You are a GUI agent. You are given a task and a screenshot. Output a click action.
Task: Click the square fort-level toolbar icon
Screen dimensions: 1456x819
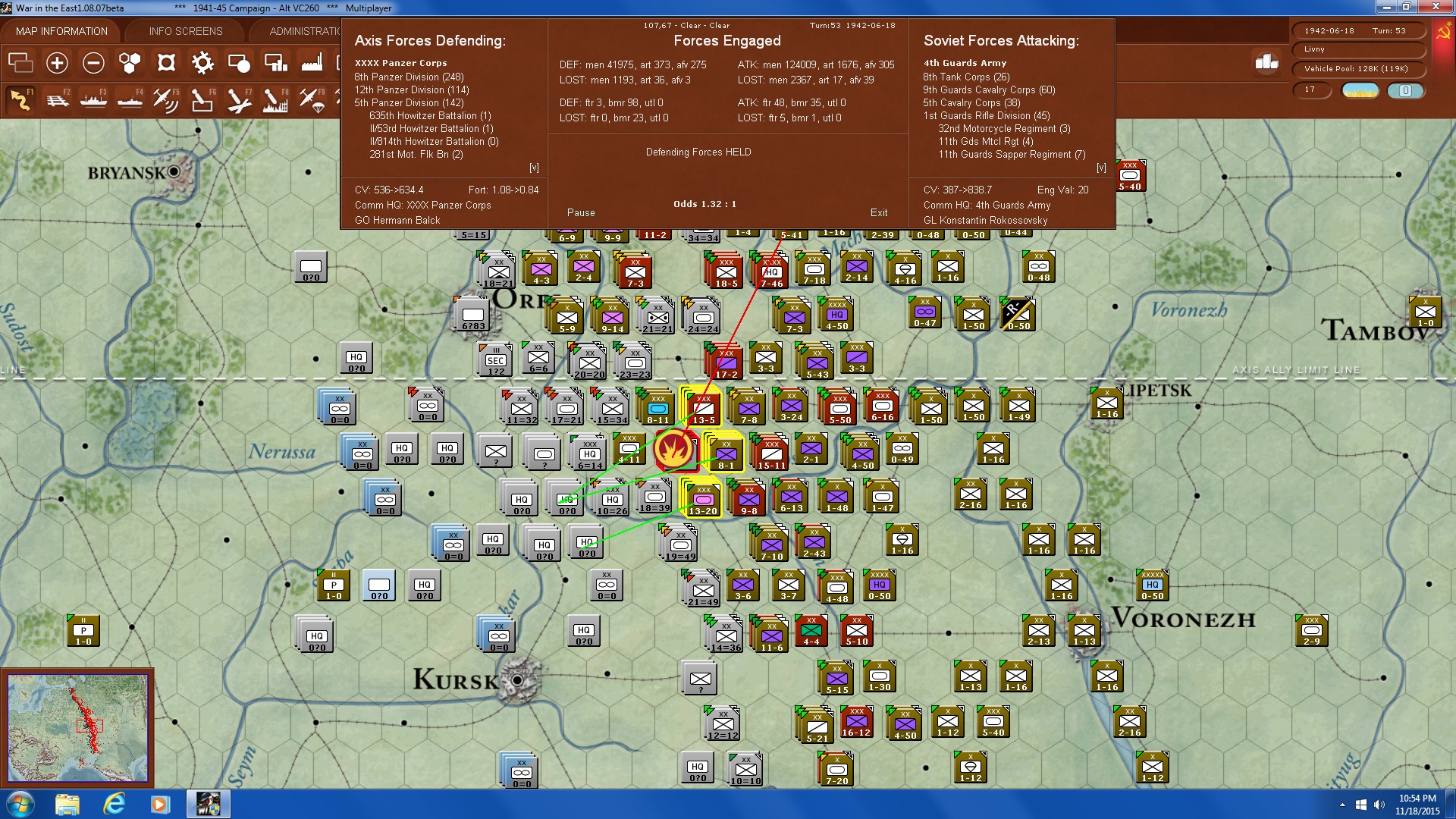point(166,63)
